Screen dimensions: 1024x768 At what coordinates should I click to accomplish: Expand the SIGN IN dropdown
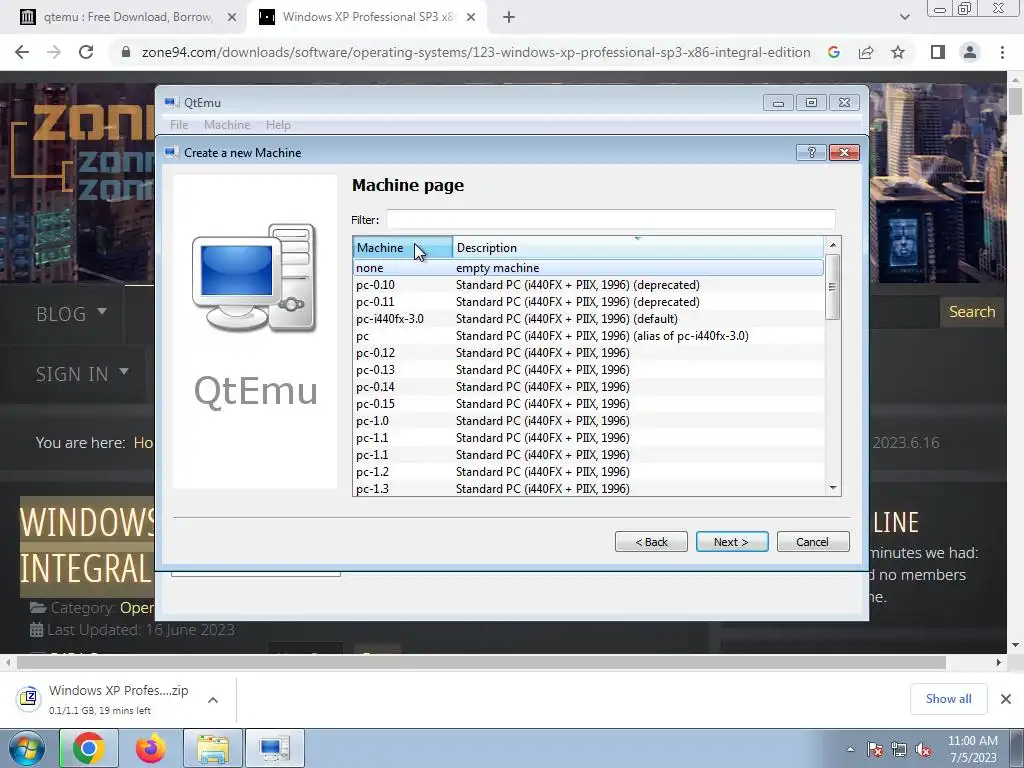(x=82, y=374)
